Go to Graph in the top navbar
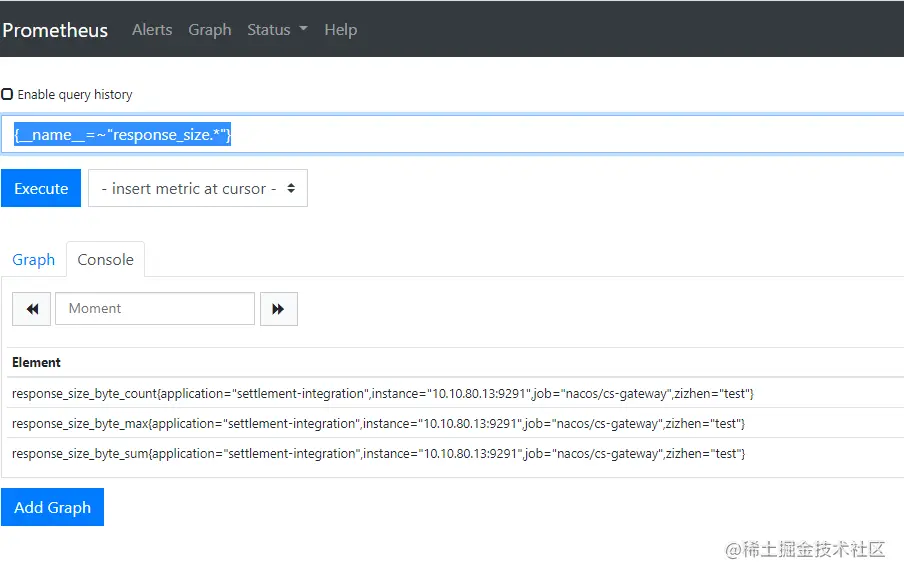 pos(210,30)
